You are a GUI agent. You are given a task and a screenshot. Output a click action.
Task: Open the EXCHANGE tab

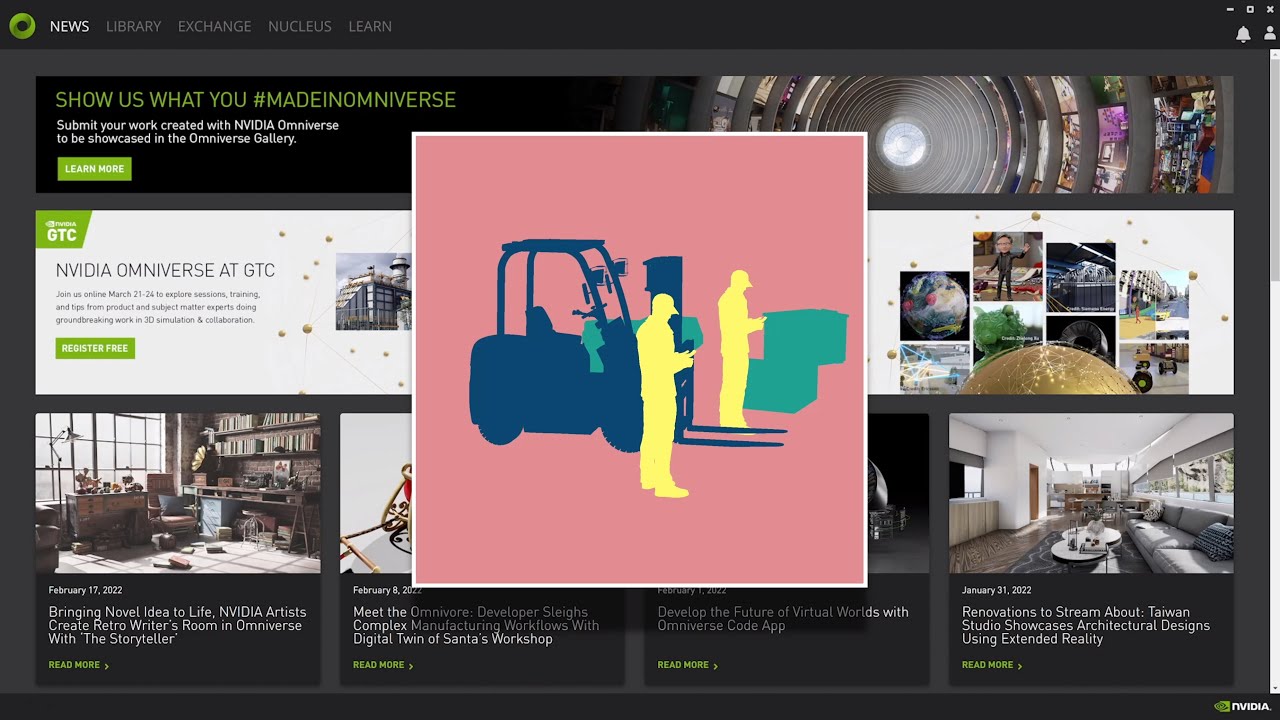tap(214, 26)
